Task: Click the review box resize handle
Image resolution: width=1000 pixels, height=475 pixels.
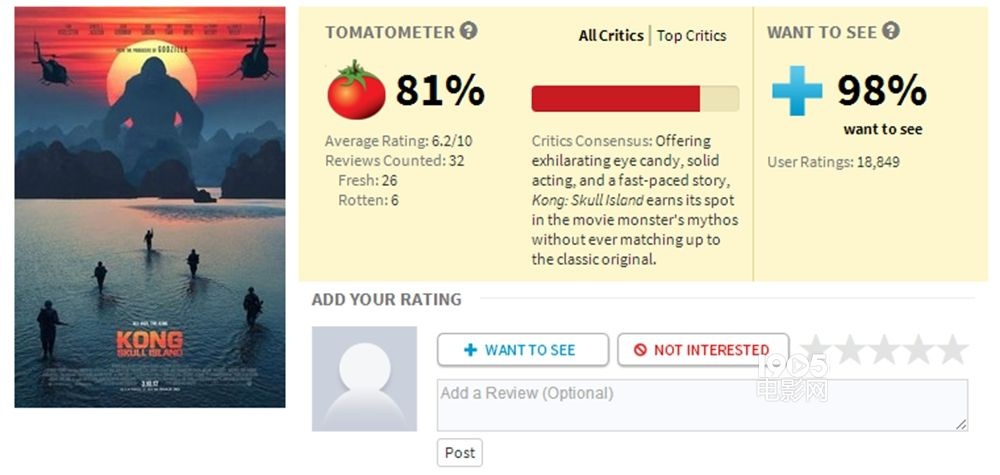Action: pos(962,425)
